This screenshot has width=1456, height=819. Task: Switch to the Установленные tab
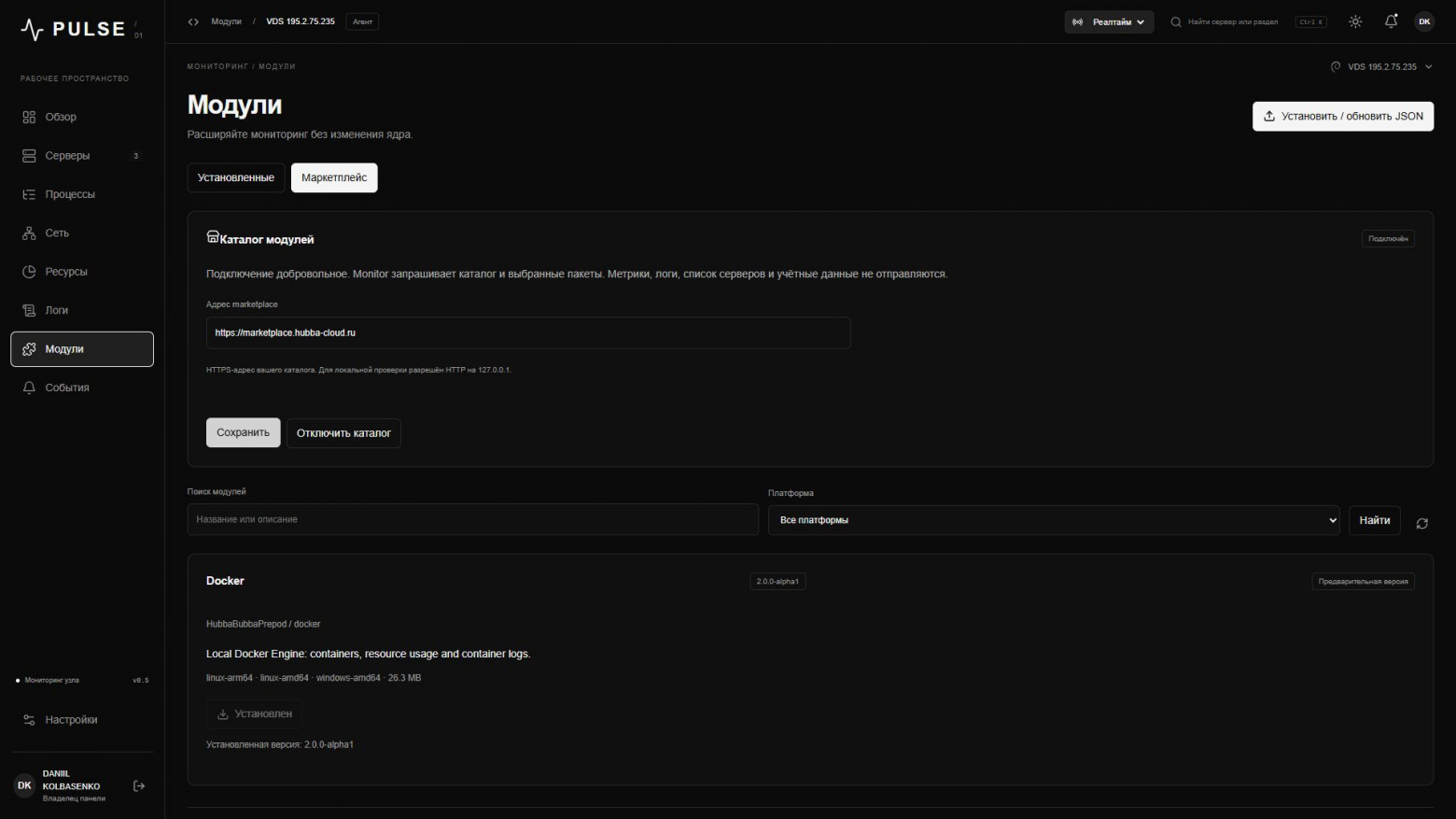pyautogui.click(x=236, y=177)
